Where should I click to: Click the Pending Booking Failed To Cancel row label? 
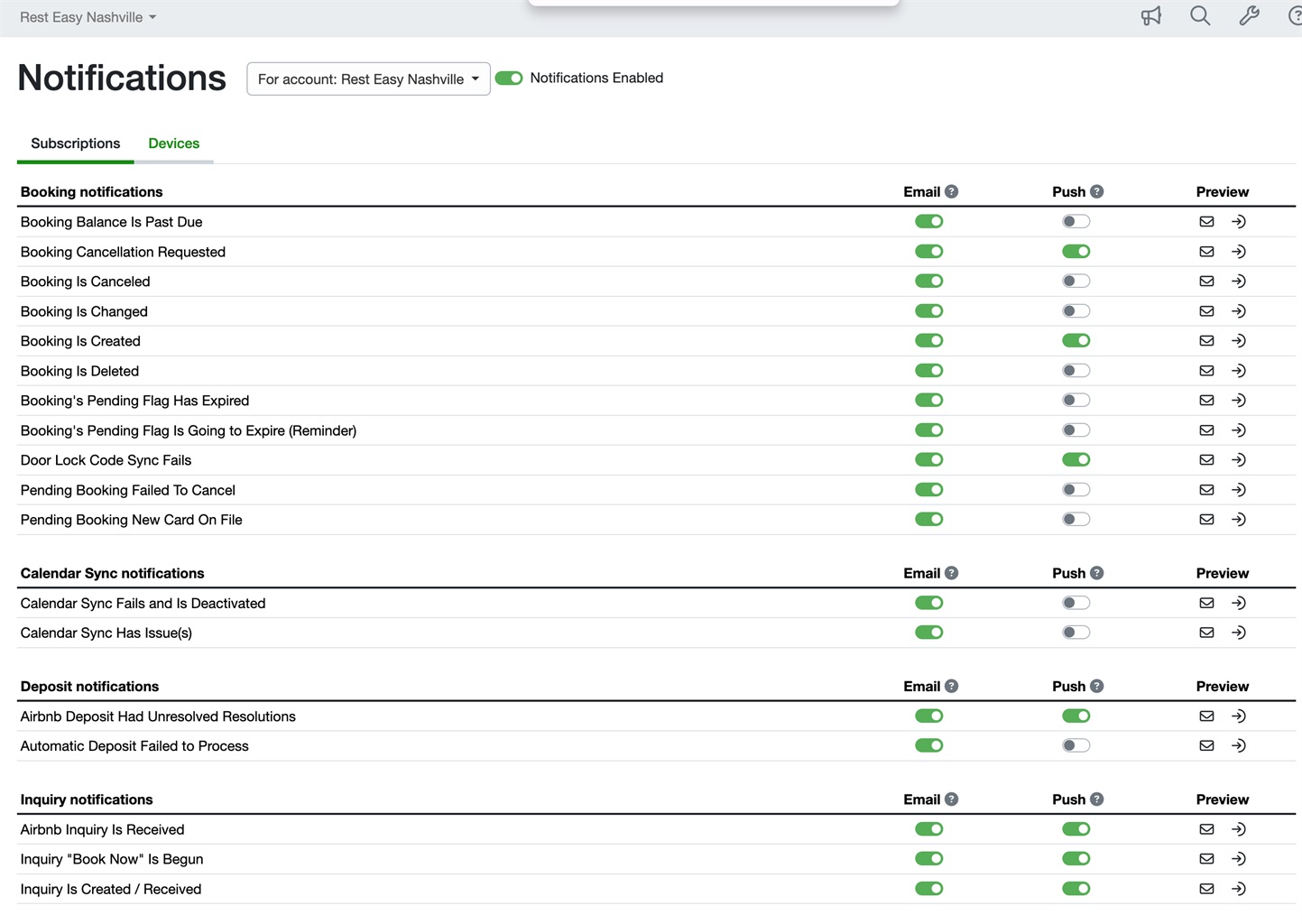[x=127, y=490]
